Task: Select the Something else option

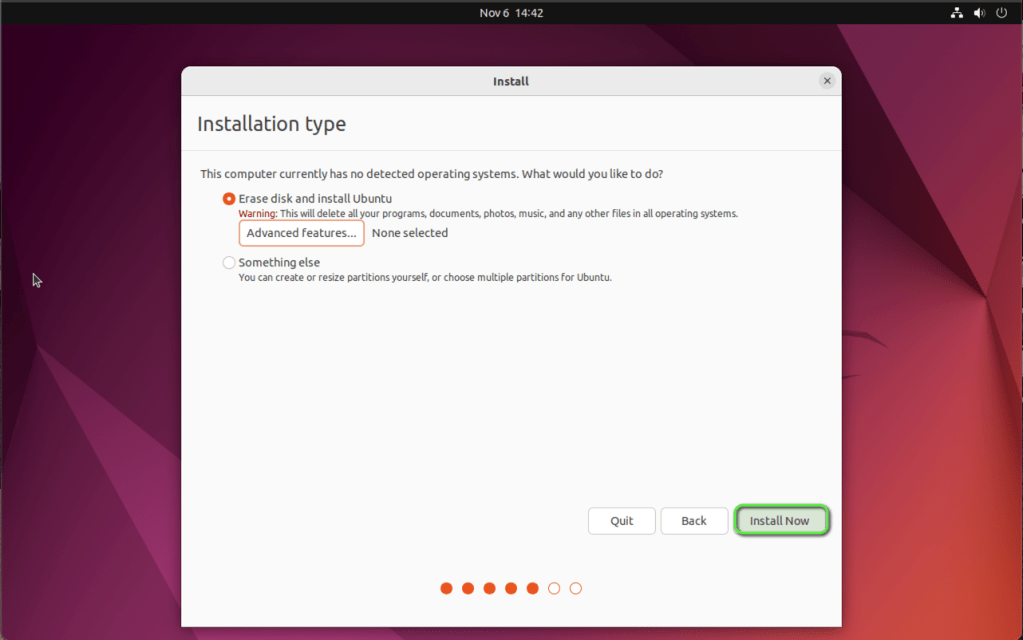Action: [228, 262]
